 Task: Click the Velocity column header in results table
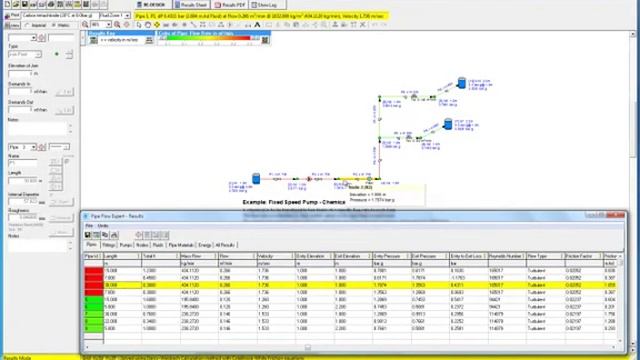pos(275,256)
